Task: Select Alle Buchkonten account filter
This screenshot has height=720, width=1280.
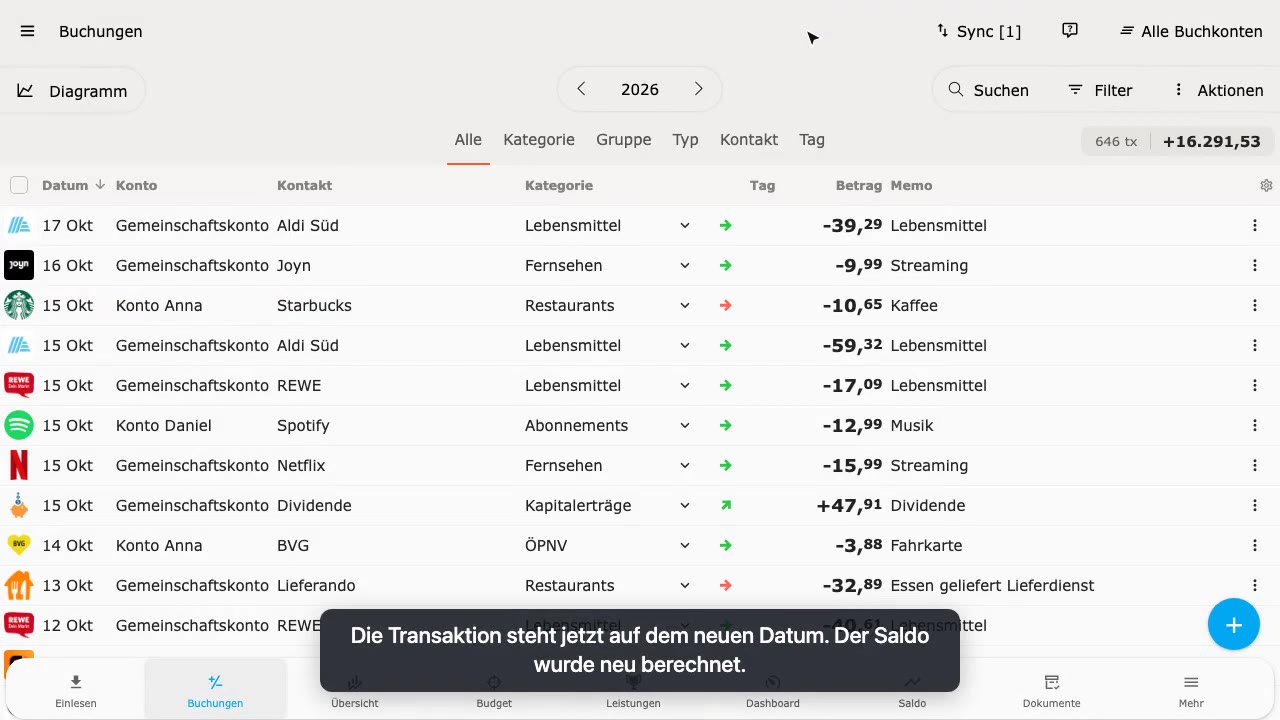Action: click(1190, 31)
